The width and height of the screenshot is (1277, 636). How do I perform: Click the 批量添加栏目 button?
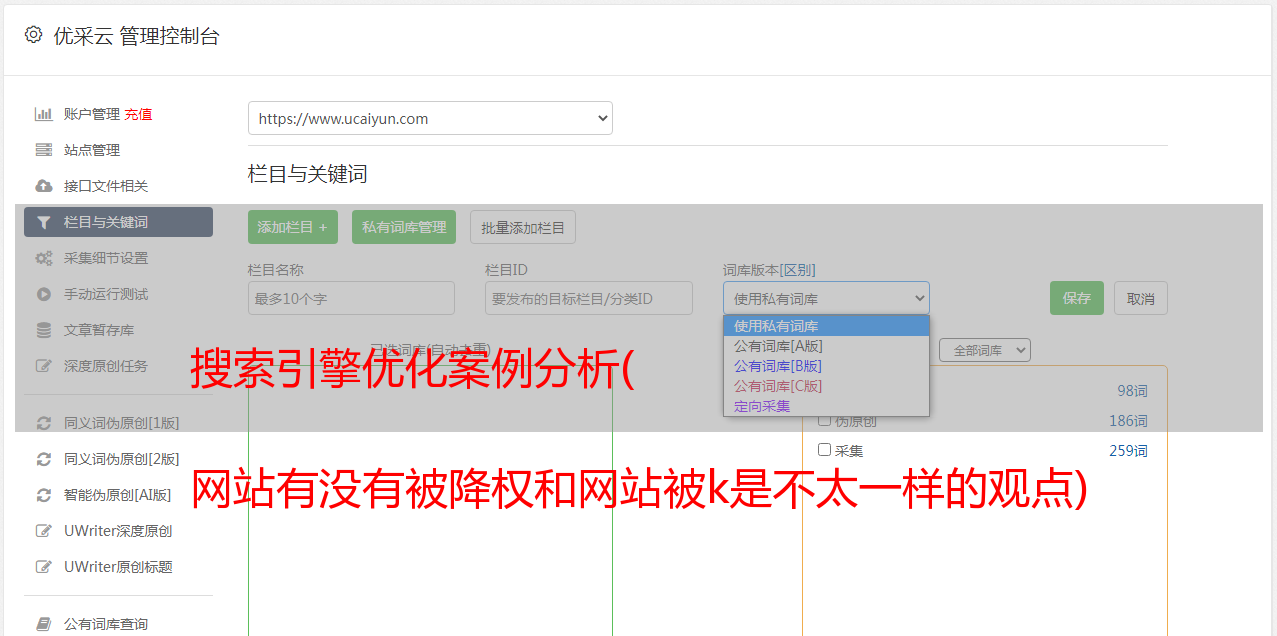pyautogui.click(x=523, y=227)
